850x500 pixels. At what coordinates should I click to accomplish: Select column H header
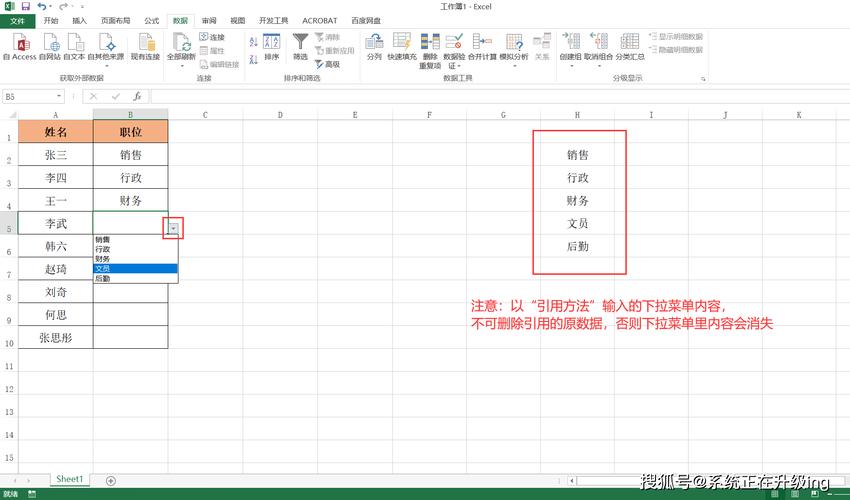tap(577, 114)
